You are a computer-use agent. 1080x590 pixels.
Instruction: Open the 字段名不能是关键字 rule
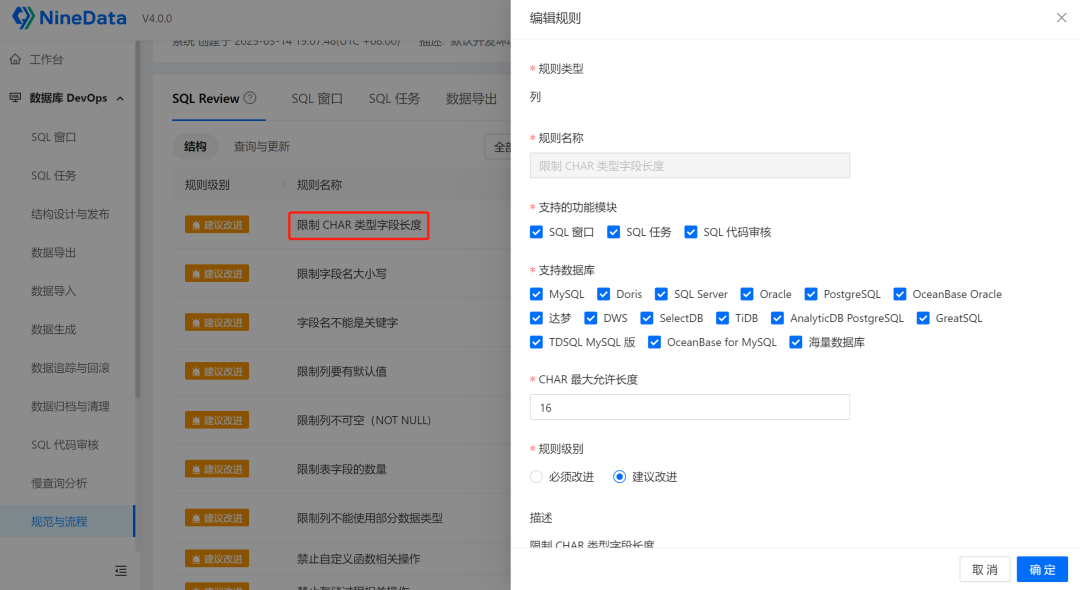[x=347, y=323]
